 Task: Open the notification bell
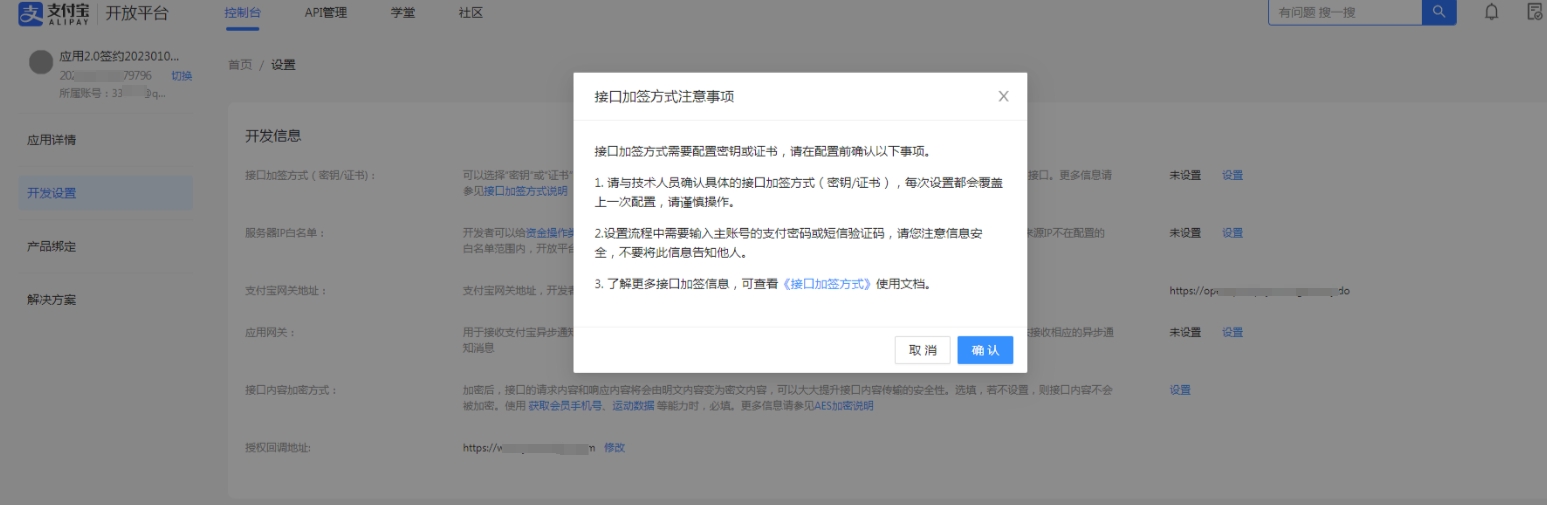(x=1491, y=12)
